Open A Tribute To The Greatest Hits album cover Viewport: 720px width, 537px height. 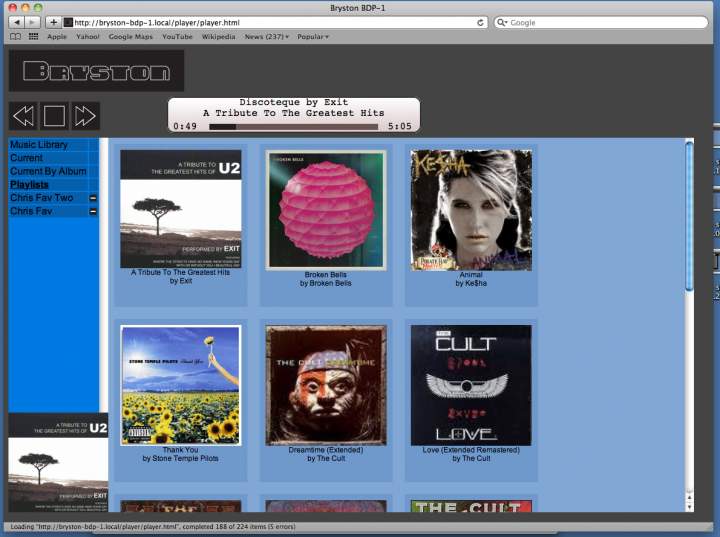[180, 209]
